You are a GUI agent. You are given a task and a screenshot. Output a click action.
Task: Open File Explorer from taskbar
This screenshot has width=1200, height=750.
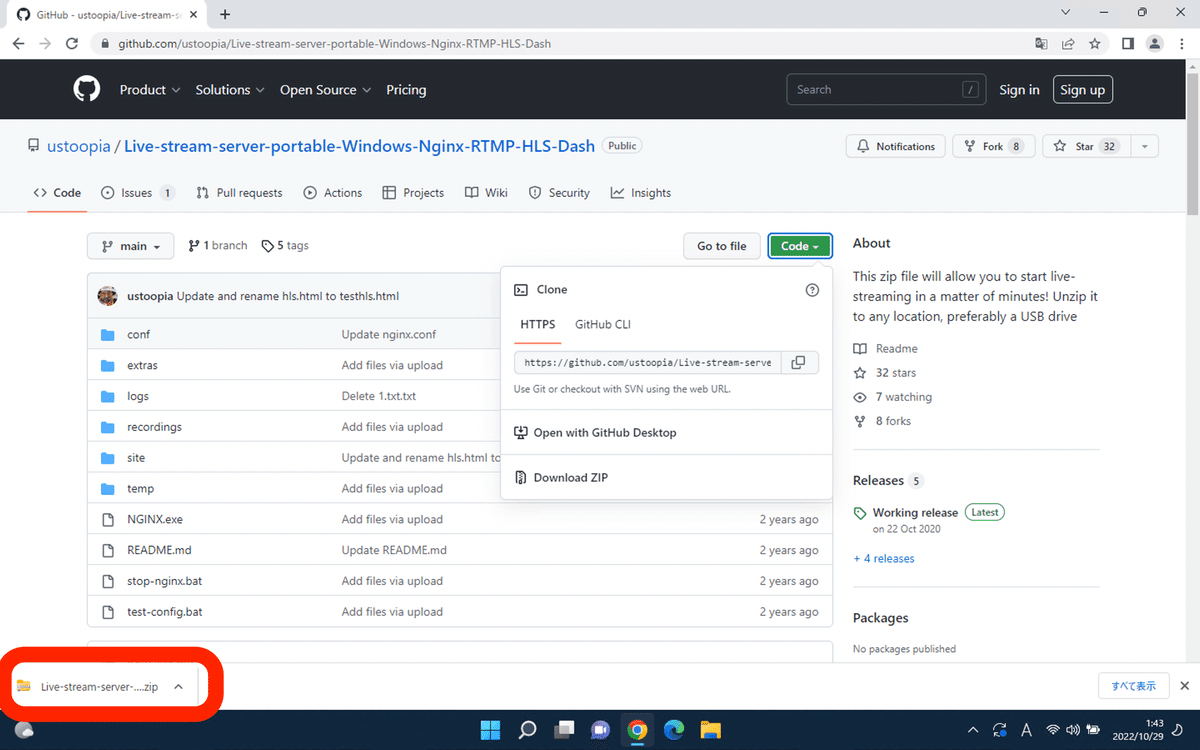(710, 730)
